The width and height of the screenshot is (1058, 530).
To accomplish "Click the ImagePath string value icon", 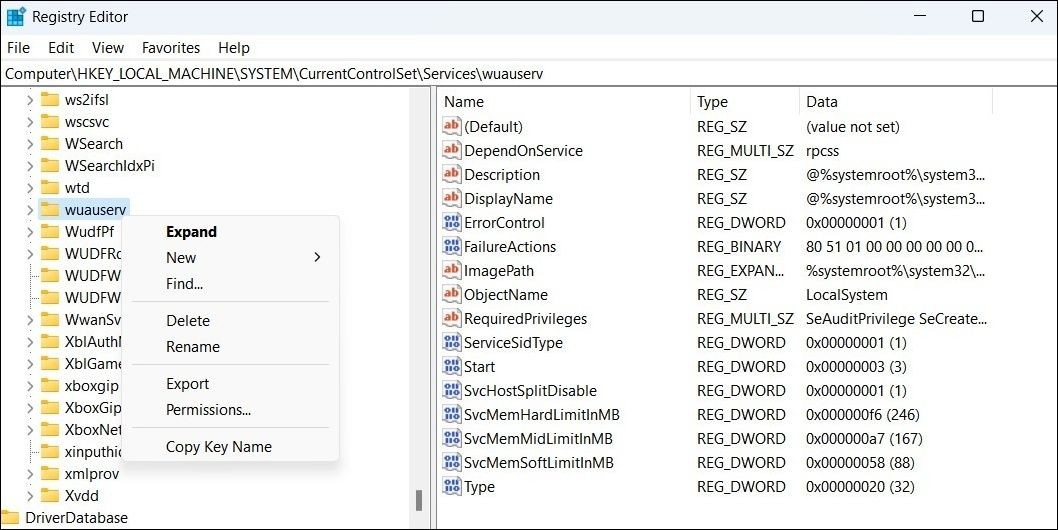I will coord(451,270).
